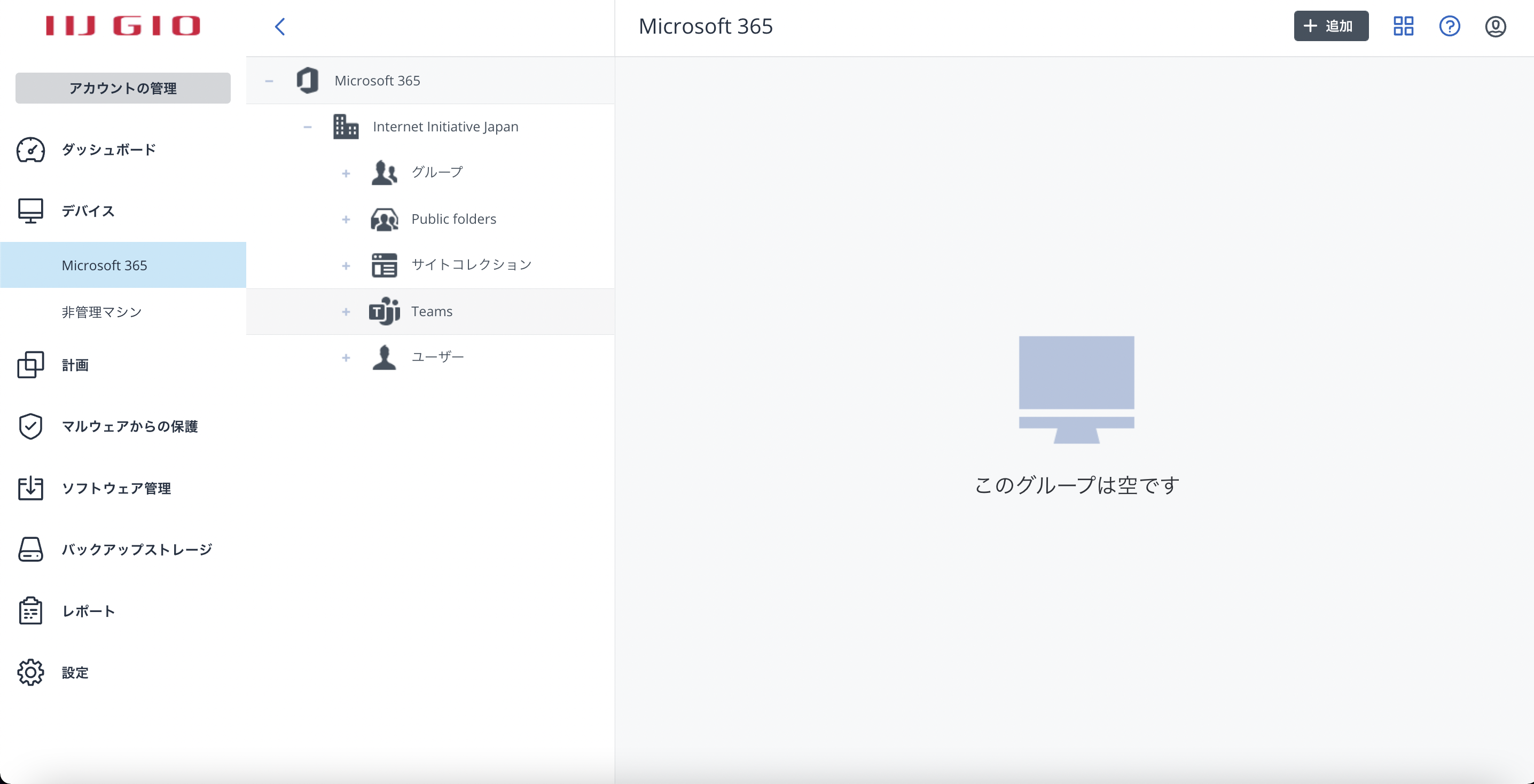Select the Microsoft 365 tree label
Screen dimensions: 1534x784
(x=377, y=80)
